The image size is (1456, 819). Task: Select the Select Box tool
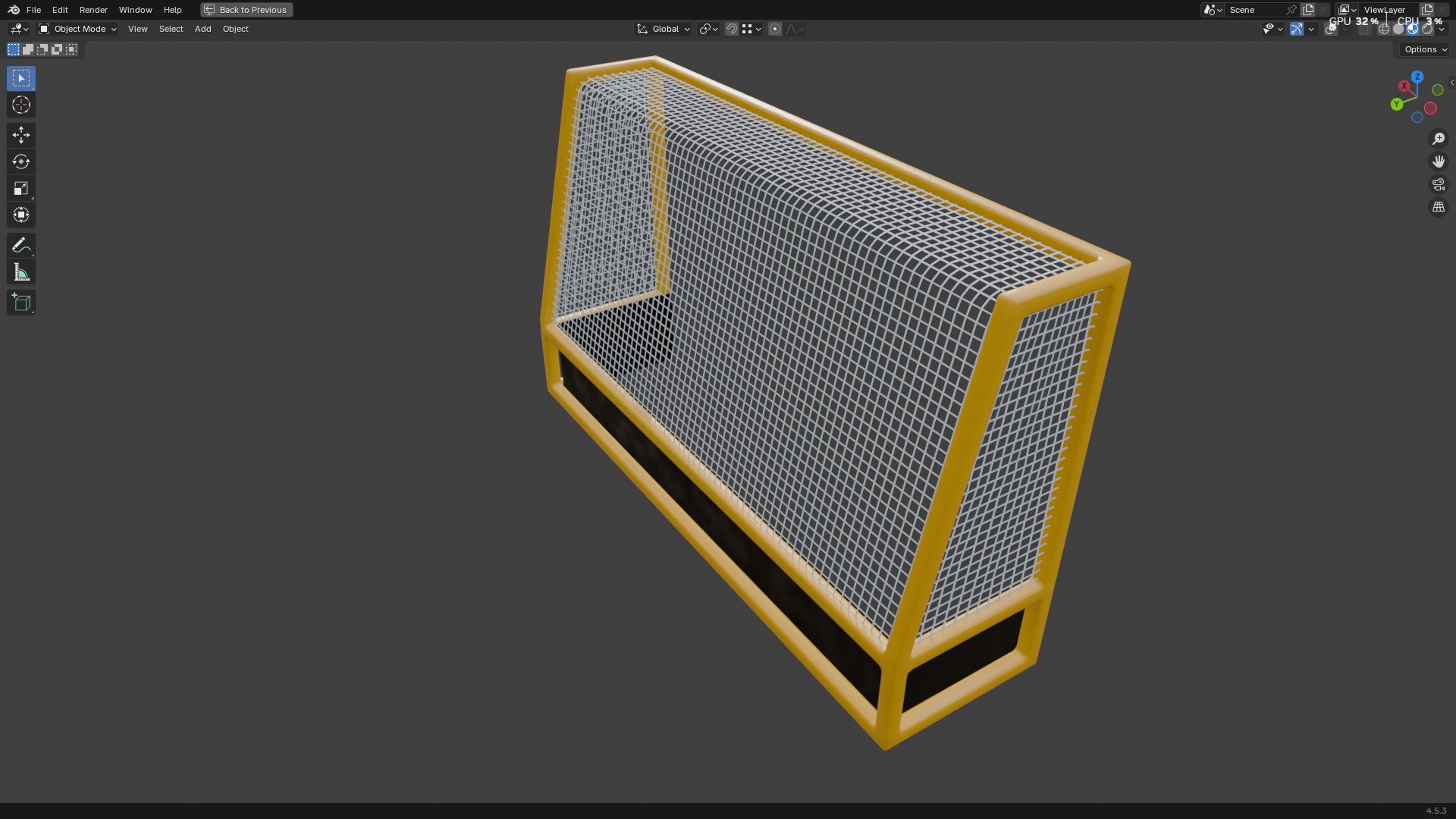pyautogui.click(x=21, y=78)
